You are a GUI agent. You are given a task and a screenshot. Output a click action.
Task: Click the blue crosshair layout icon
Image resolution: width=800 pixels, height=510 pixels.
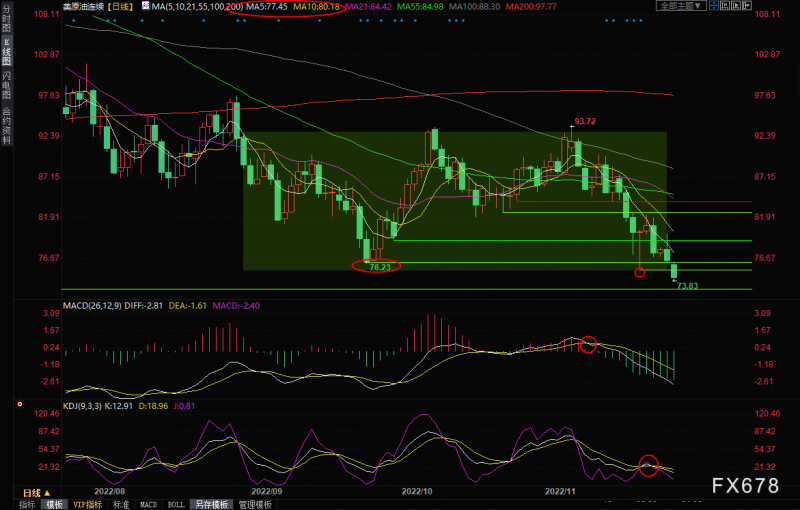(714, 5)
